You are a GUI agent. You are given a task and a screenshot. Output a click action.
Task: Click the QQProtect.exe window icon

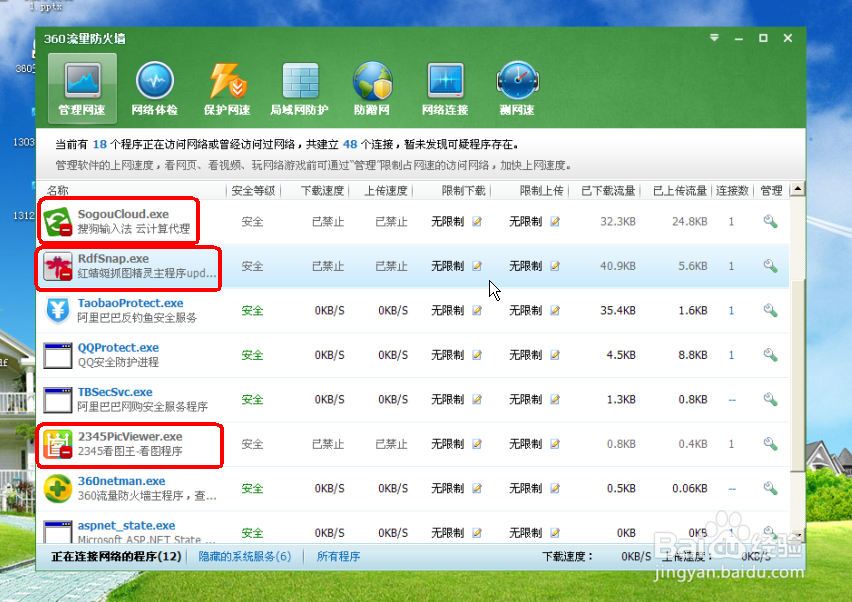pyautogui.click(x=58, y=355)
